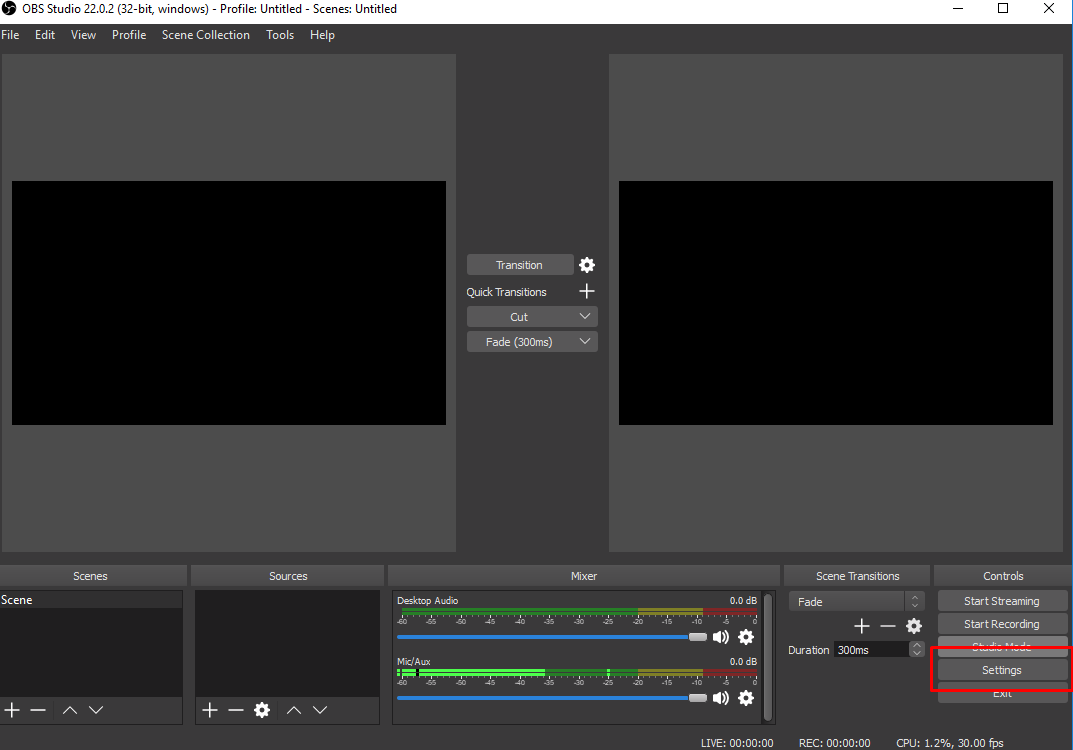
Task: Open the Help menu
Action: coord(322,35)
